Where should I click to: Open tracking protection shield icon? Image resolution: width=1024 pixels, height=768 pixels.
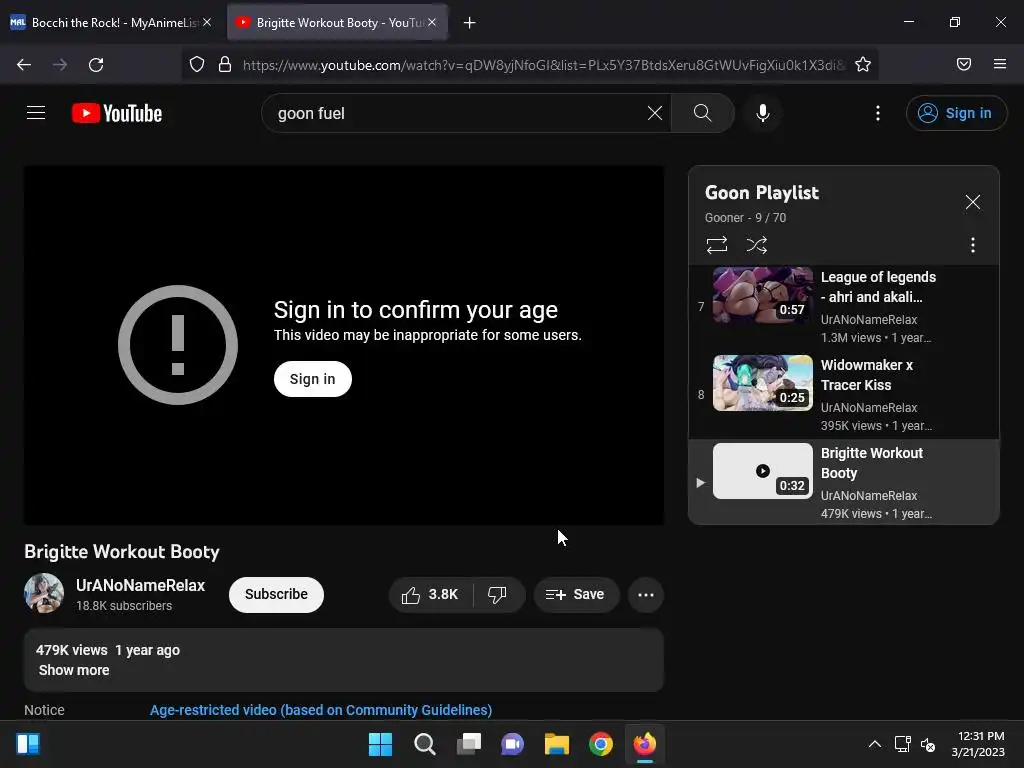[x=197, y=64]
